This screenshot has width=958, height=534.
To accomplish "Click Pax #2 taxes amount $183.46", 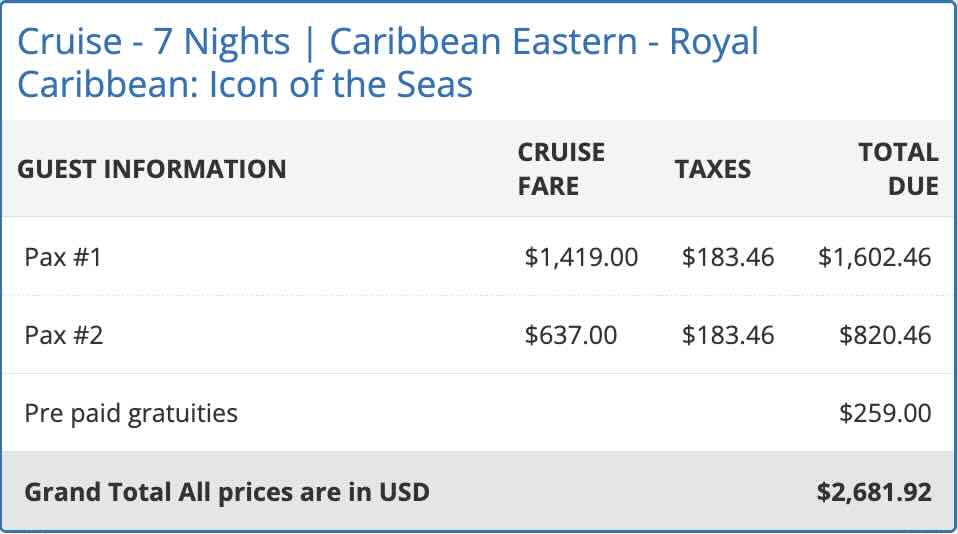I will click(727, 334).
